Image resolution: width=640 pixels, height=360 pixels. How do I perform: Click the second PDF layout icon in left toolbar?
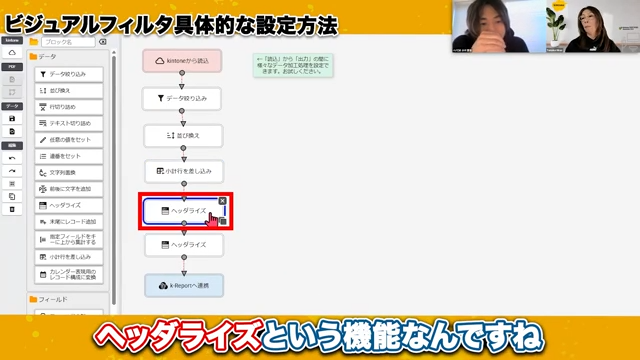12,92
